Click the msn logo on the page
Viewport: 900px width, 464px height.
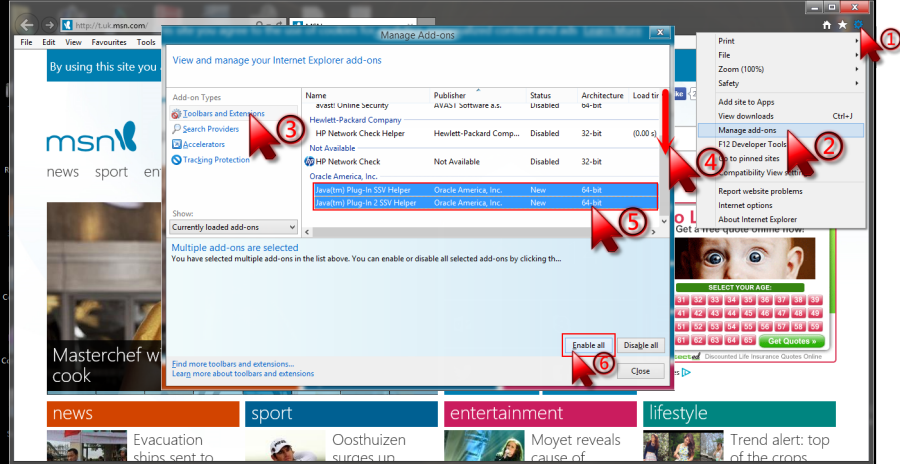[x=92, y=138]
